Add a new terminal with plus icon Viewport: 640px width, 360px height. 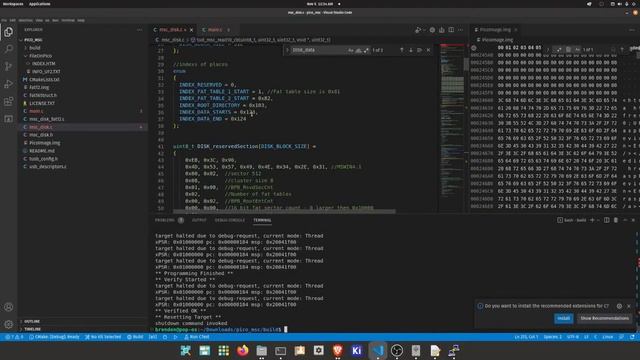(592, 220)
